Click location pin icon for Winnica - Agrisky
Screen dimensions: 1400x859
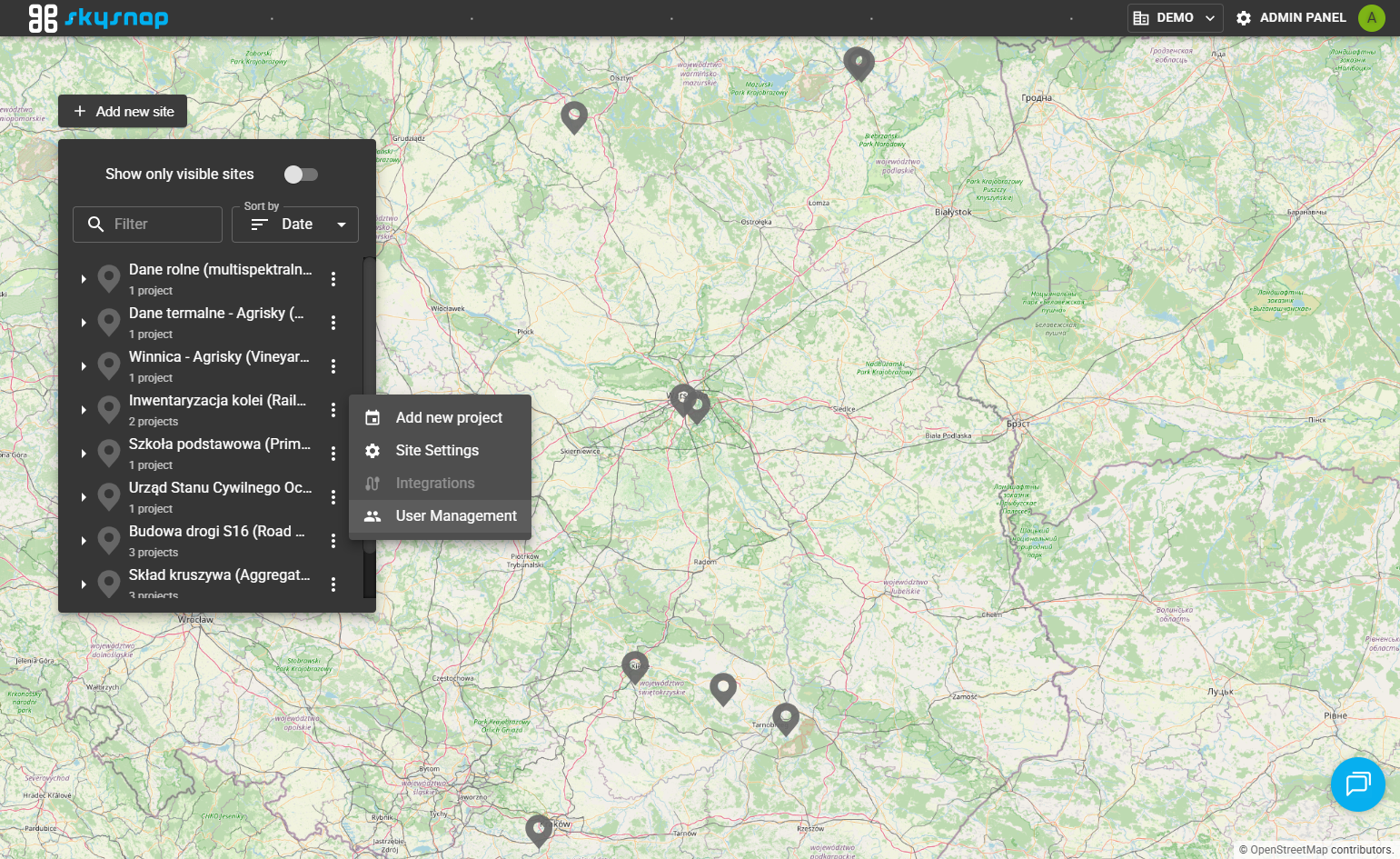109,365
